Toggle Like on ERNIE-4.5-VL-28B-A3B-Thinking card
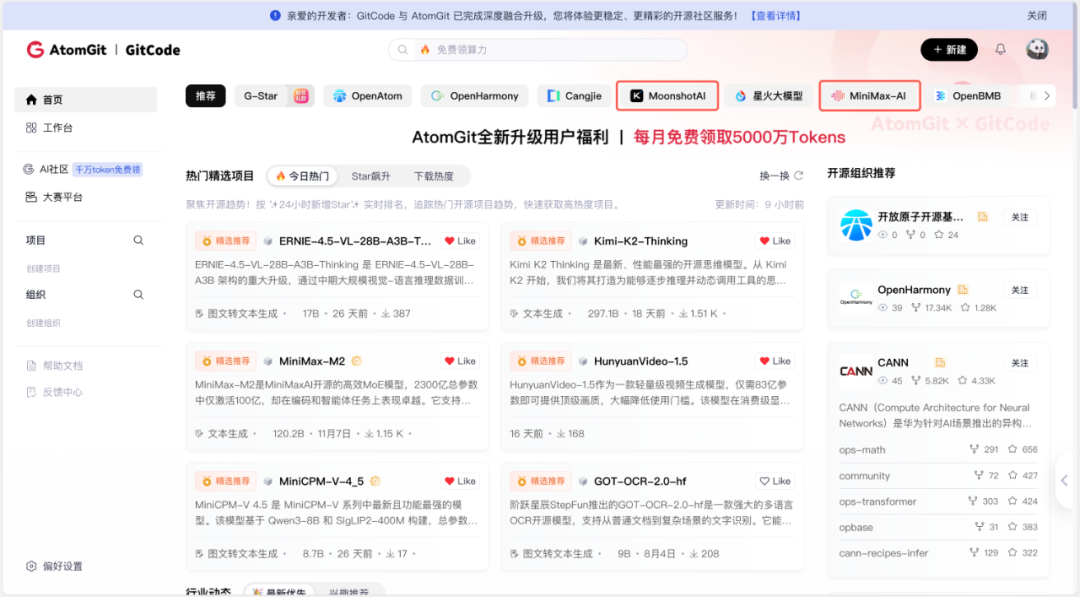The image size is (1080, 597). 460,241
